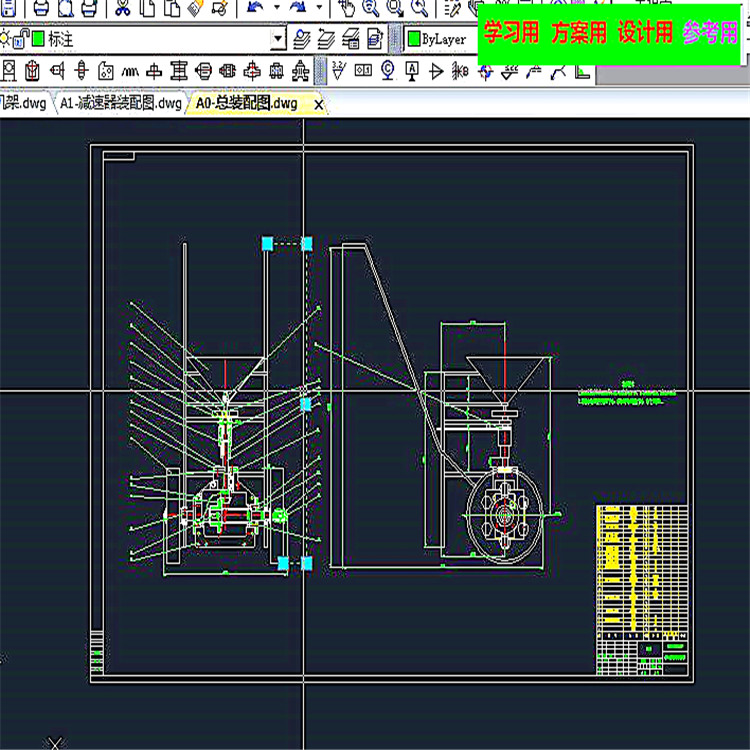The height and width of the screenshot is (750, 750).
Task: Click the cyan grip at mid-right of selection
Action: pyautogui.click(x=306, y=404)
